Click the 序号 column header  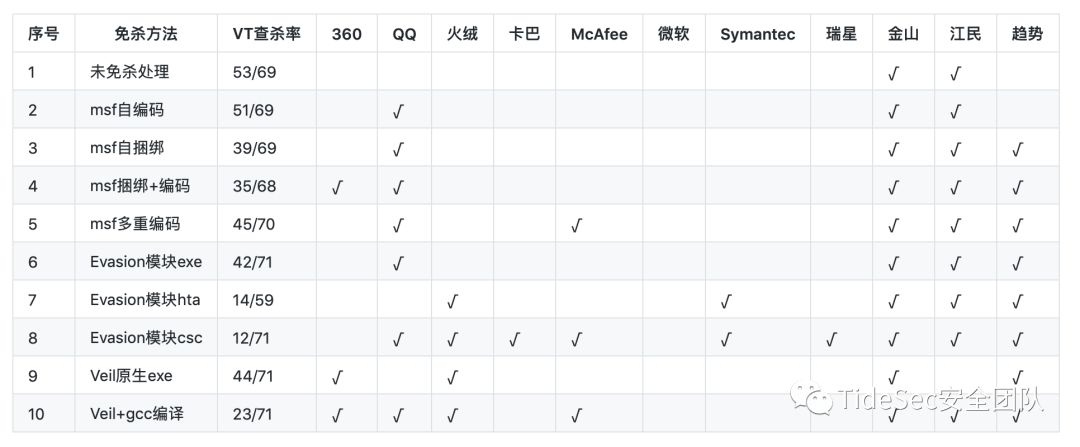point(44,34)
